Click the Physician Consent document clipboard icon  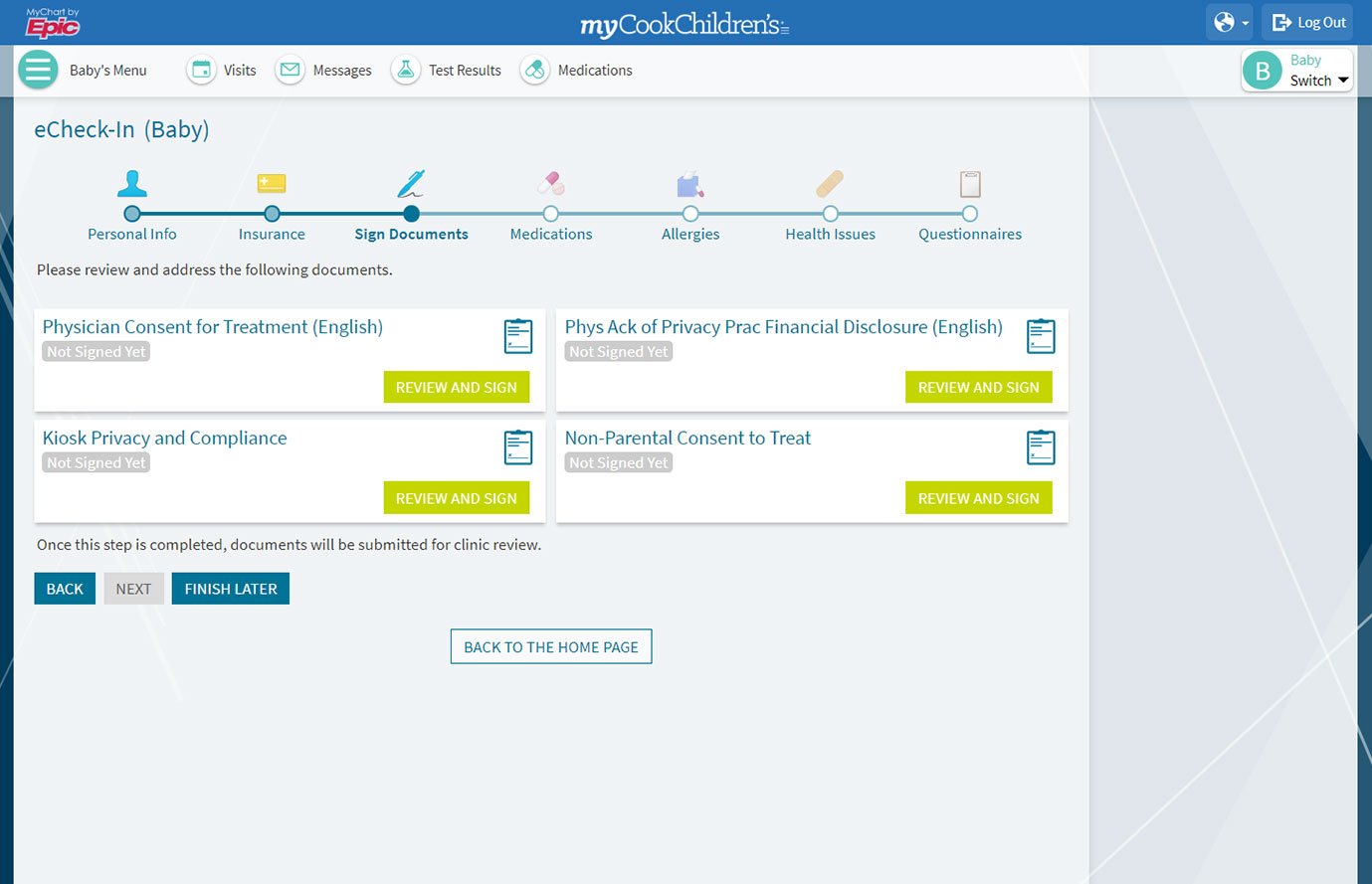518,336
